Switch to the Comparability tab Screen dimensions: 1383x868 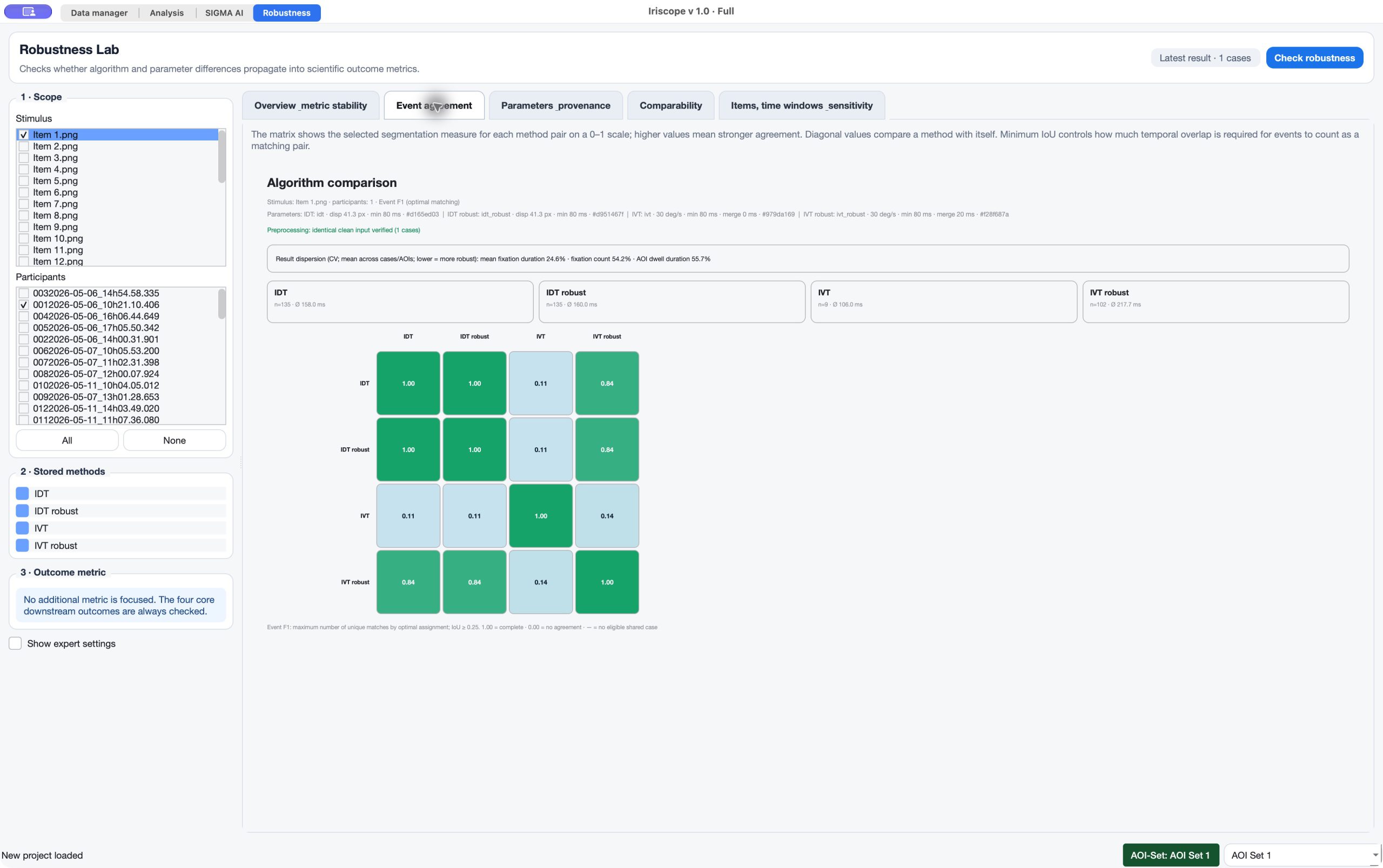(x=670, y=106)
